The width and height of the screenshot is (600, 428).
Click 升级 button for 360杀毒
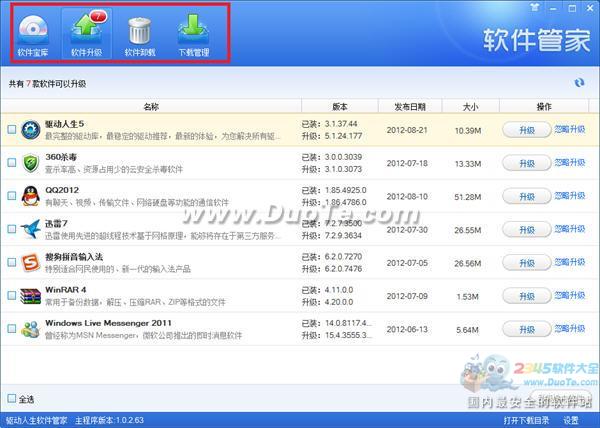[527, 163]
